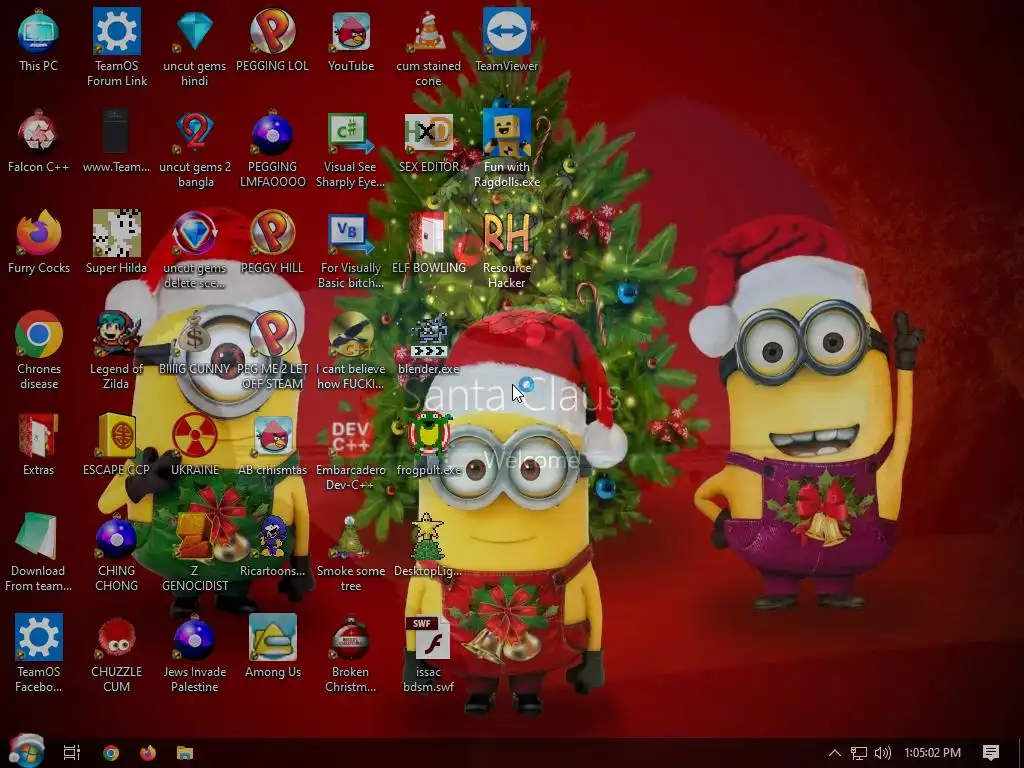Launch Chrome from the taskbar
Viewport: 1024px width, 768px height.
click(111, 753)
